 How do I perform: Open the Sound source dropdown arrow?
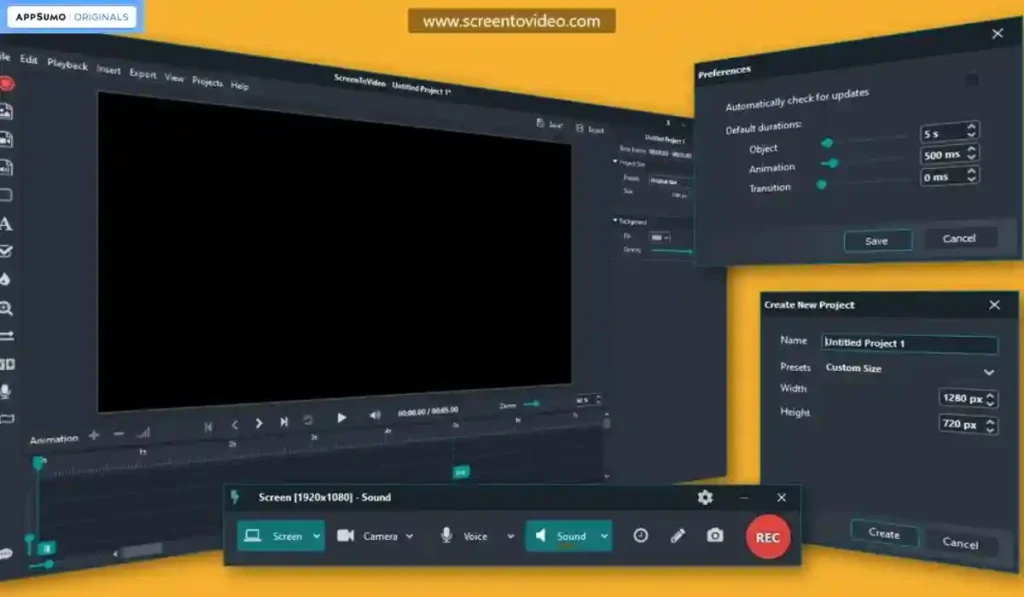pyautogui.click(x=605, y=536)
